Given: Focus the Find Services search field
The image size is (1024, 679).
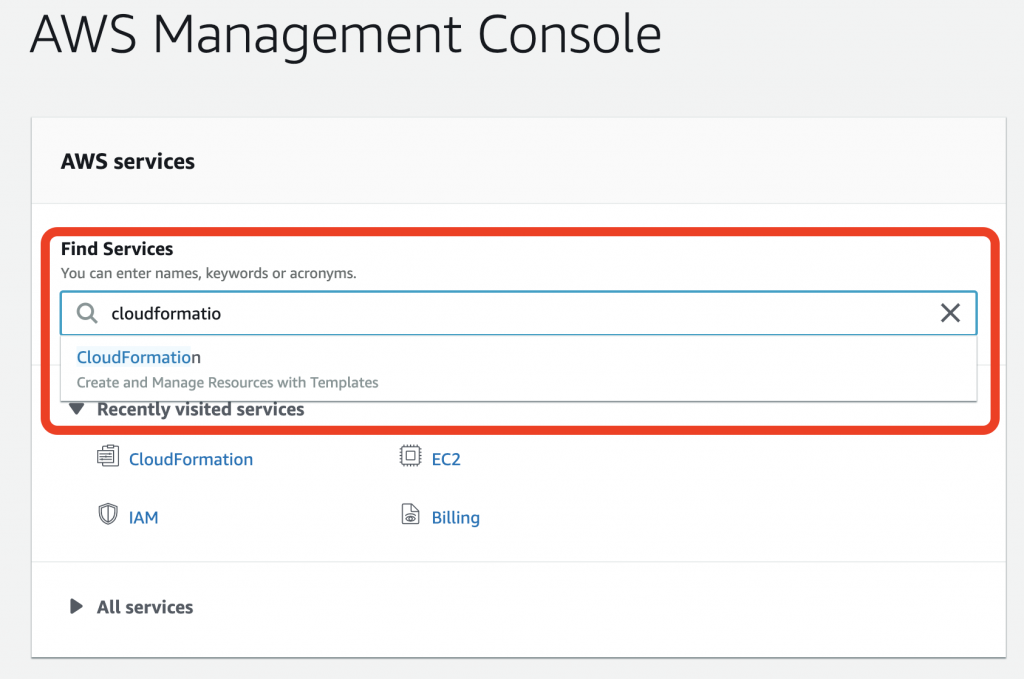Looking at the screenshot, I should click(x=500, y=313).
